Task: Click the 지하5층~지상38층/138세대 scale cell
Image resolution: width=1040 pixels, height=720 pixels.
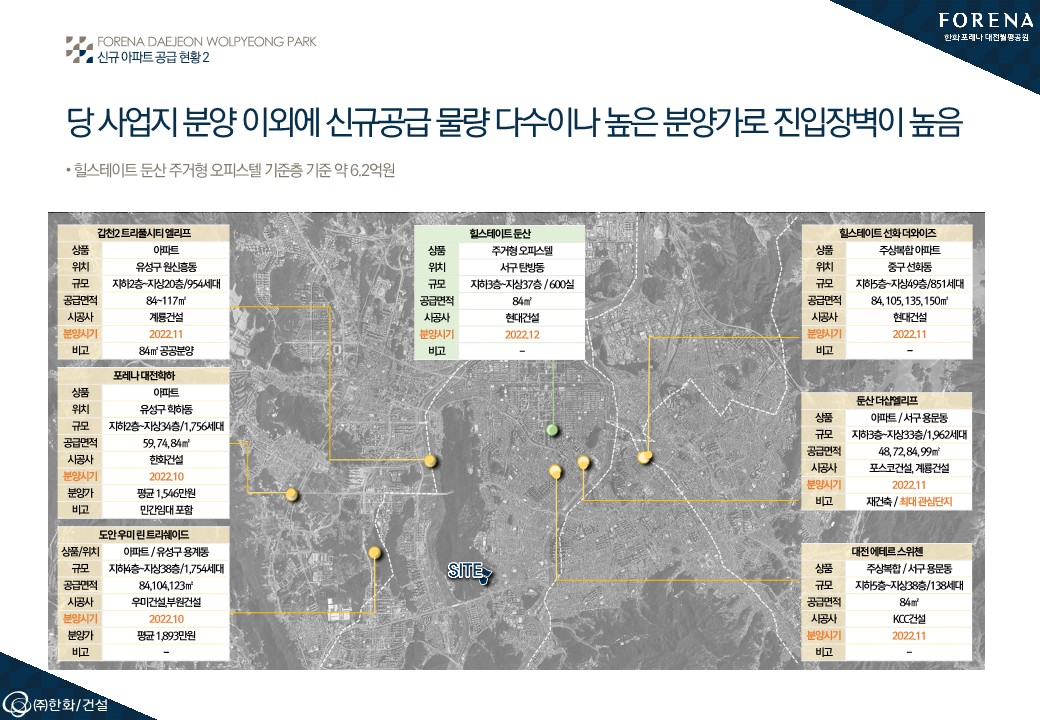Action: pyautogui.click(x=909, y=585)
